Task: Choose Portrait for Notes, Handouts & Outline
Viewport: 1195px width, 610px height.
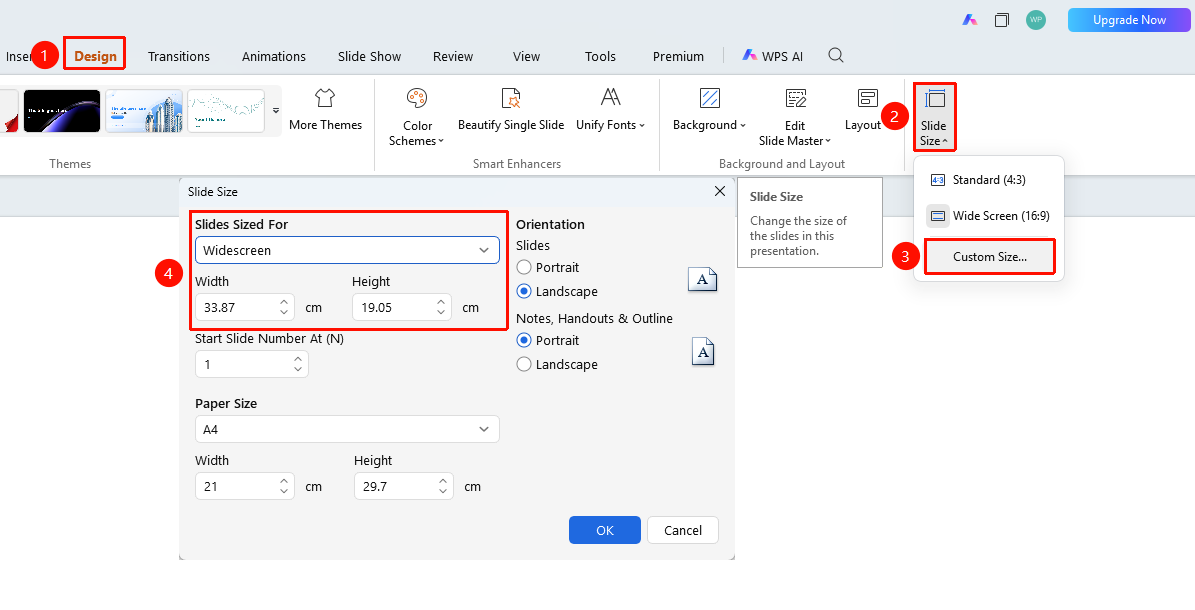Action: 548,340
